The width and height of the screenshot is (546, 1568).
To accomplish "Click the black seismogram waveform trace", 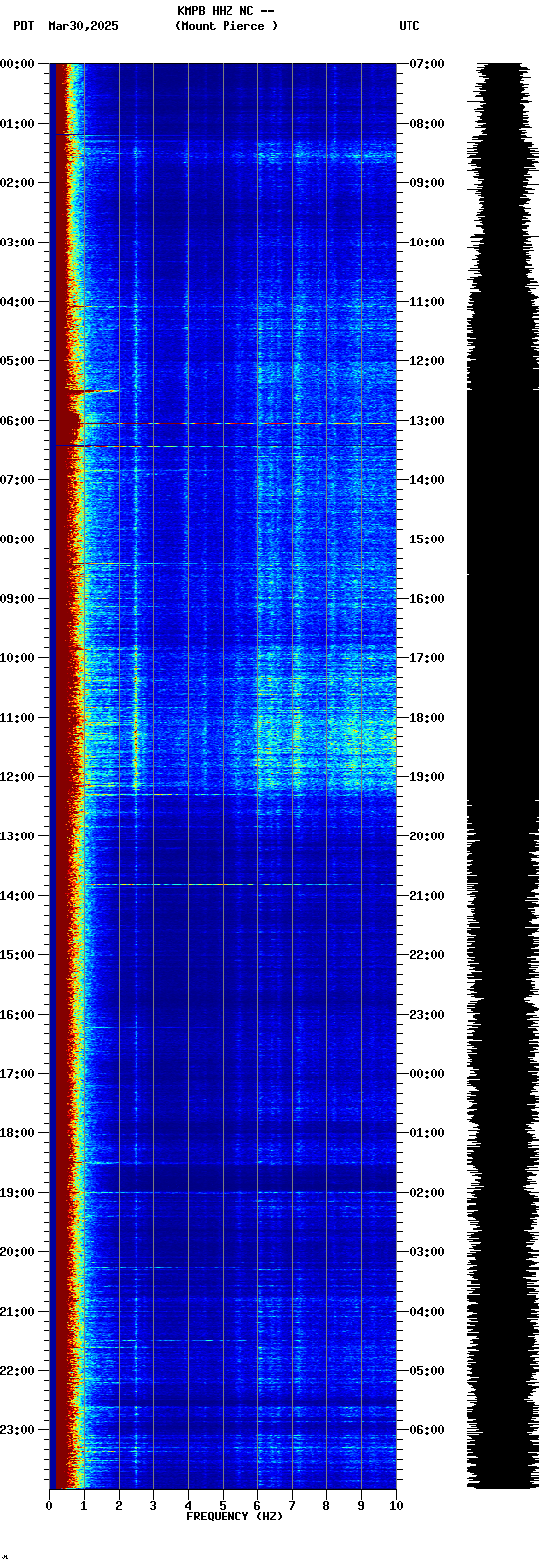I will coord(503,776).
